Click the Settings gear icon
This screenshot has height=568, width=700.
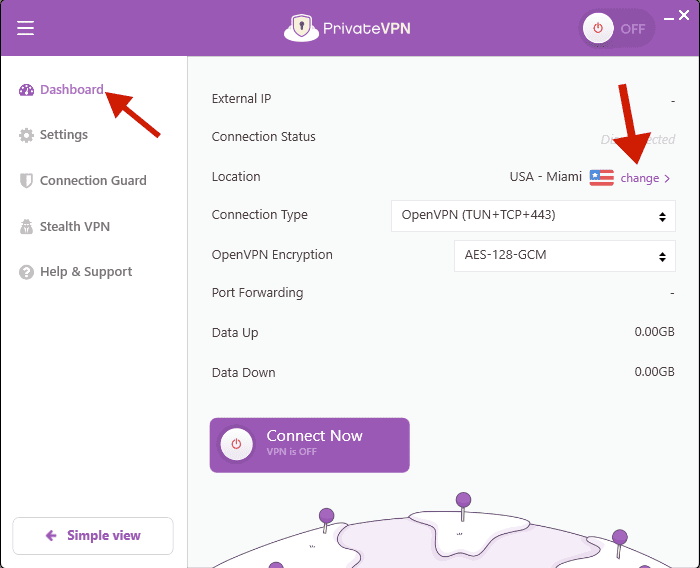26,135
